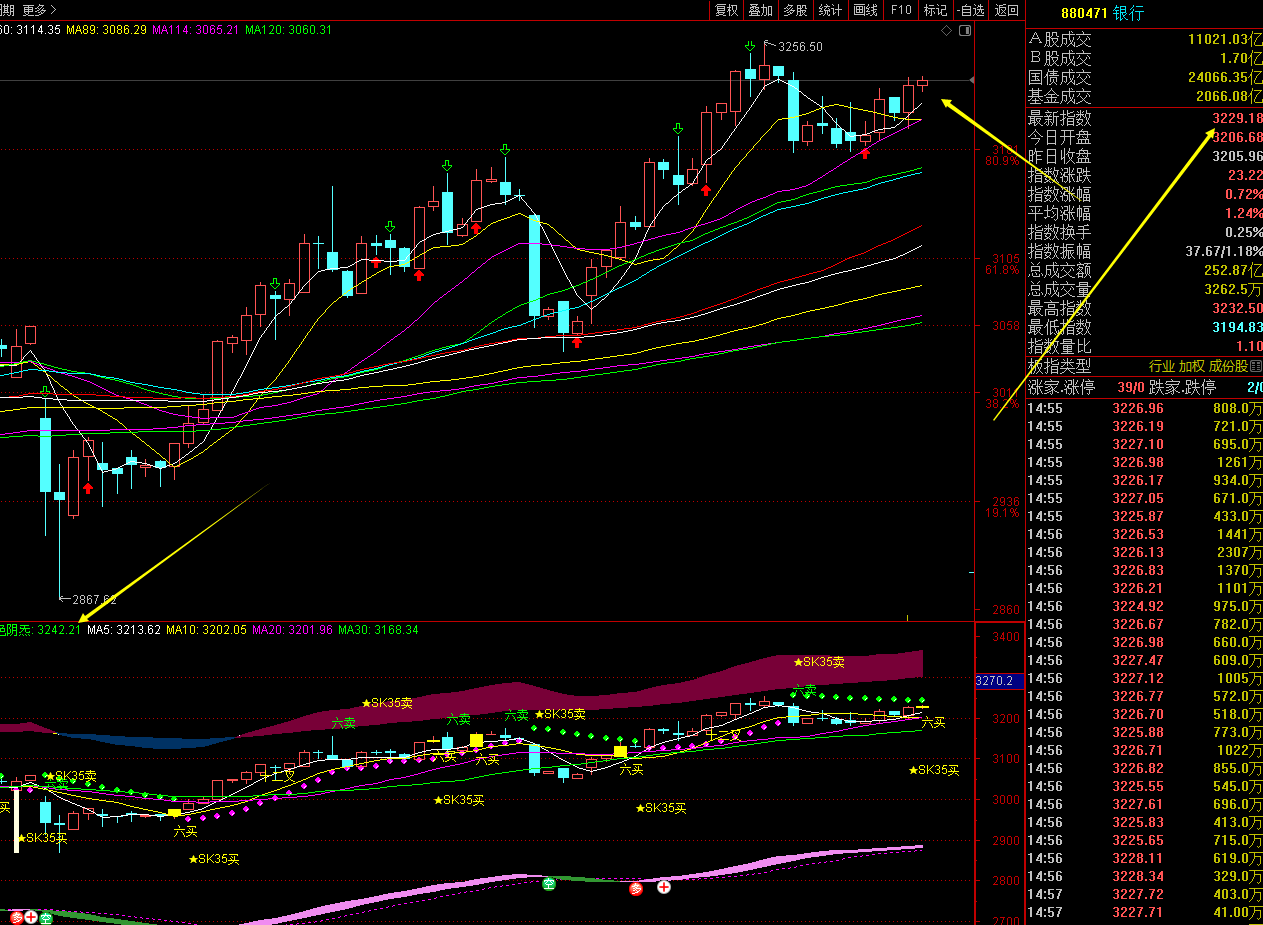Click the 总成交额 252.87亿 value
This screenshot has width=1263, height=925.
pyautogui.click(x=1234, y=271)
